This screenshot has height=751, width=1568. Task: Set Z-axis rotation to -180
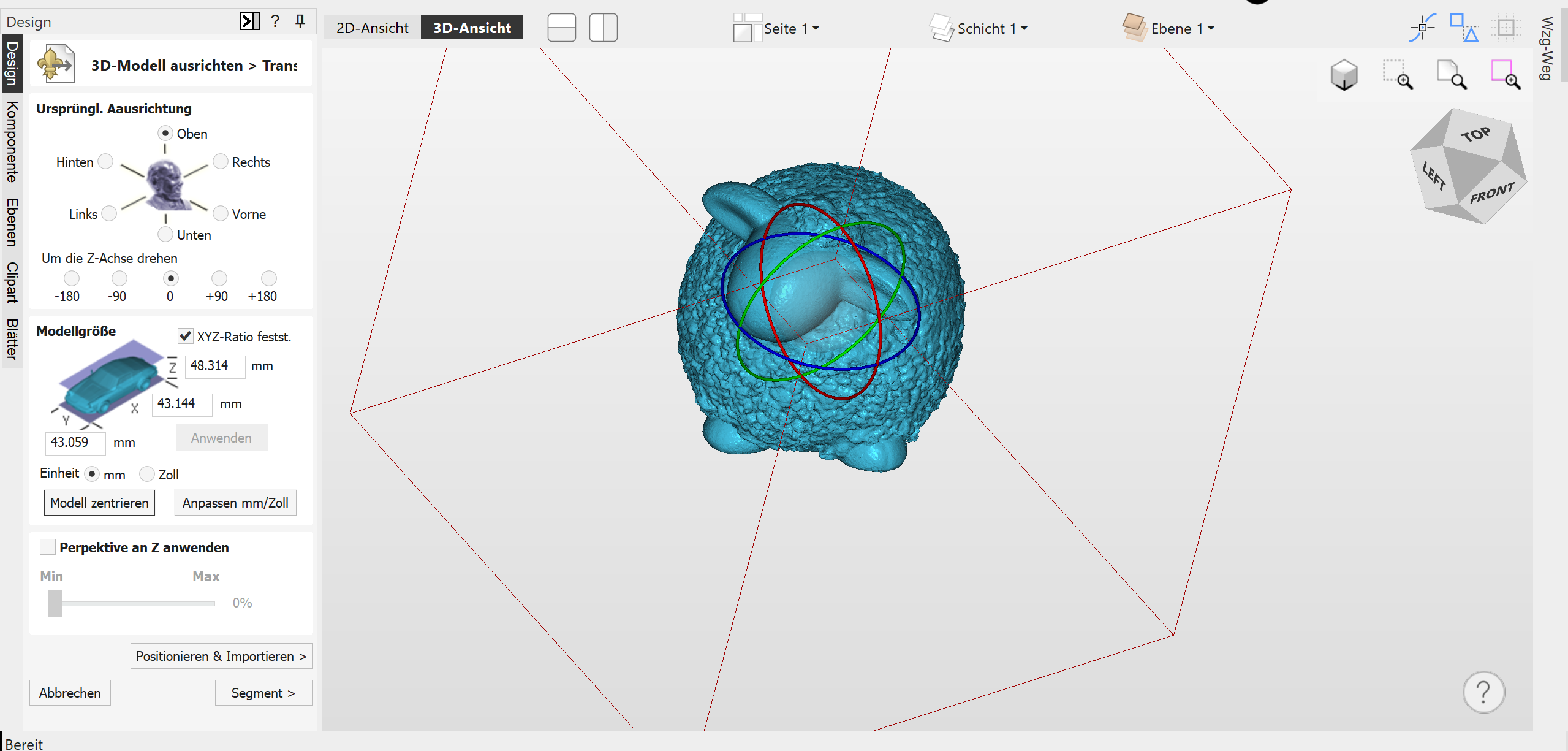72,278
